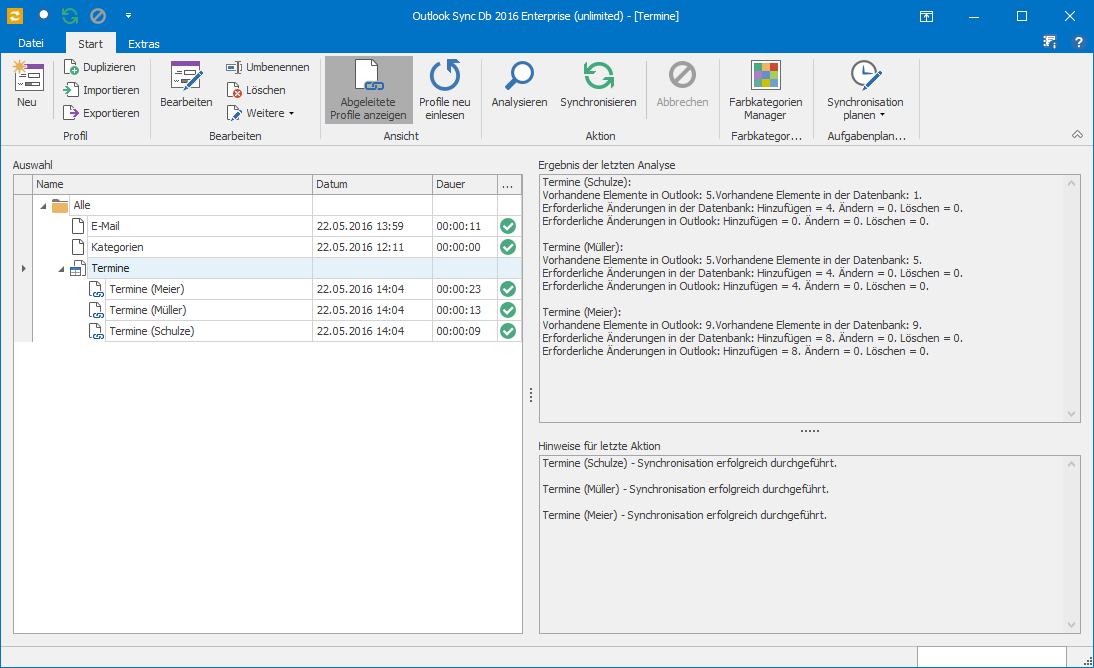Click the Termine (Müller) linked document icon
The height and width of the screenshot is (668, 1094).
tap(96, 310)
